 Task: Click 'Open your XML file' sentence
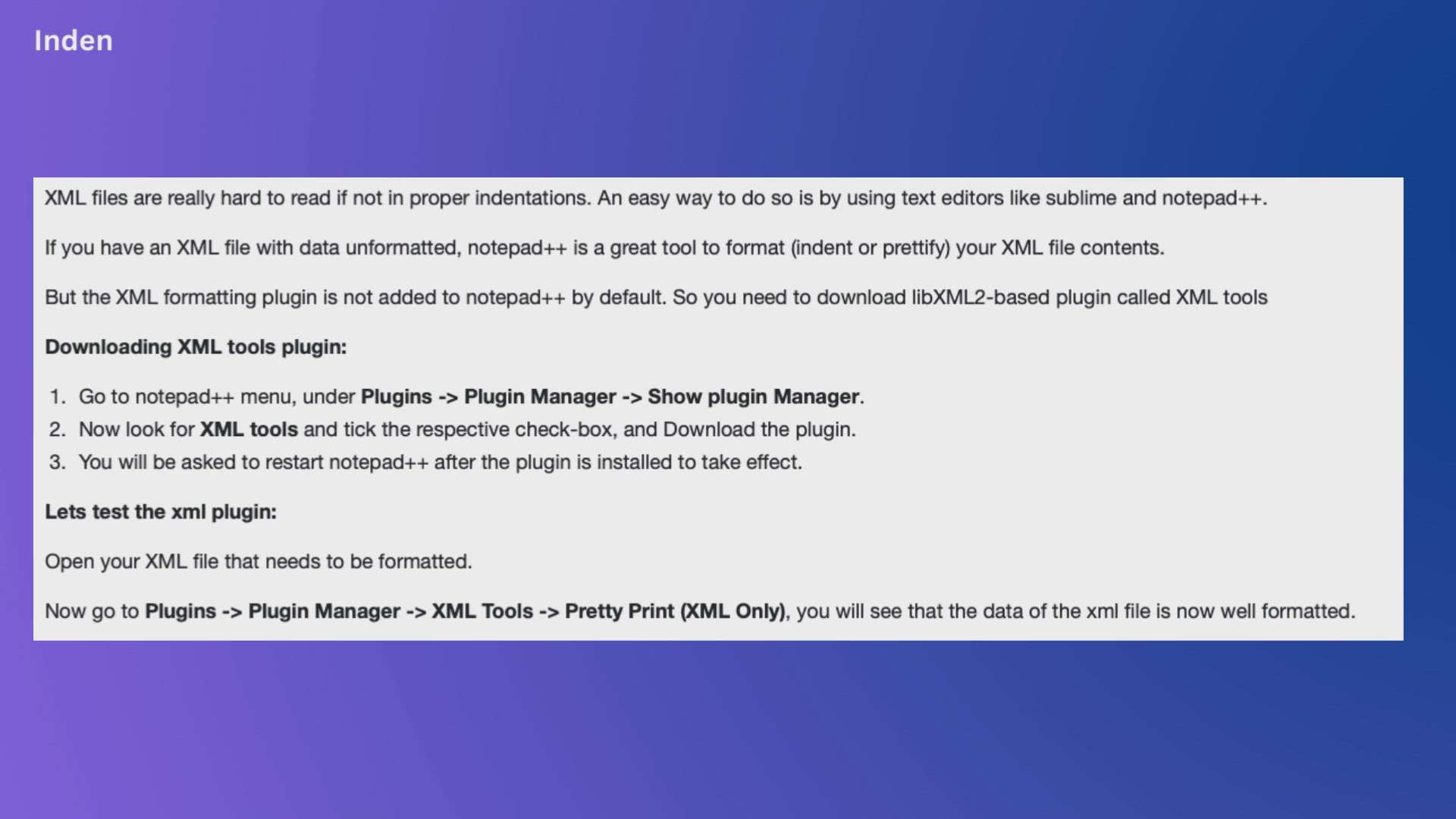coord(258,562)
